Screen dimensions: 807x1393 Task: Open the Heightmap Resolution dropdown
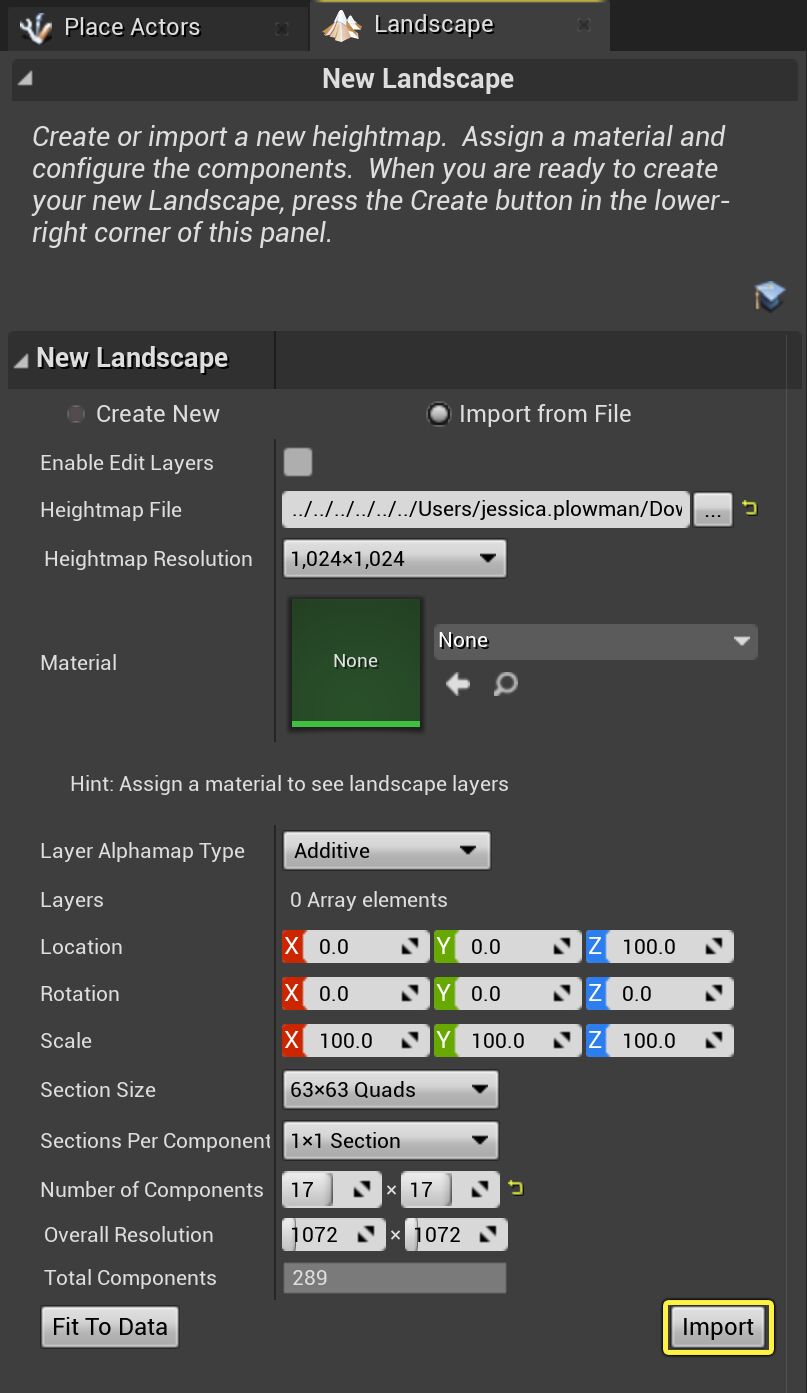[x=394, y=558]
